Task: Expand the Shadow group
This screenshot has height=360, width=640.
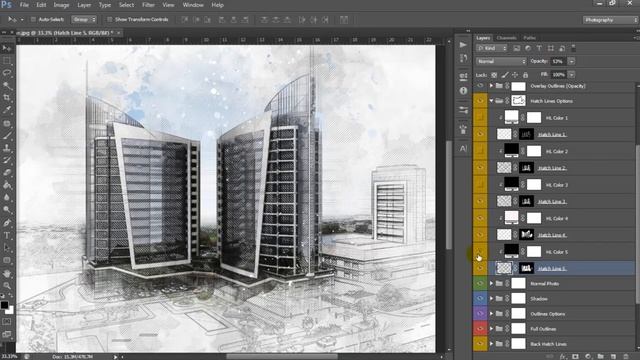Action: [x=491, y=298]
